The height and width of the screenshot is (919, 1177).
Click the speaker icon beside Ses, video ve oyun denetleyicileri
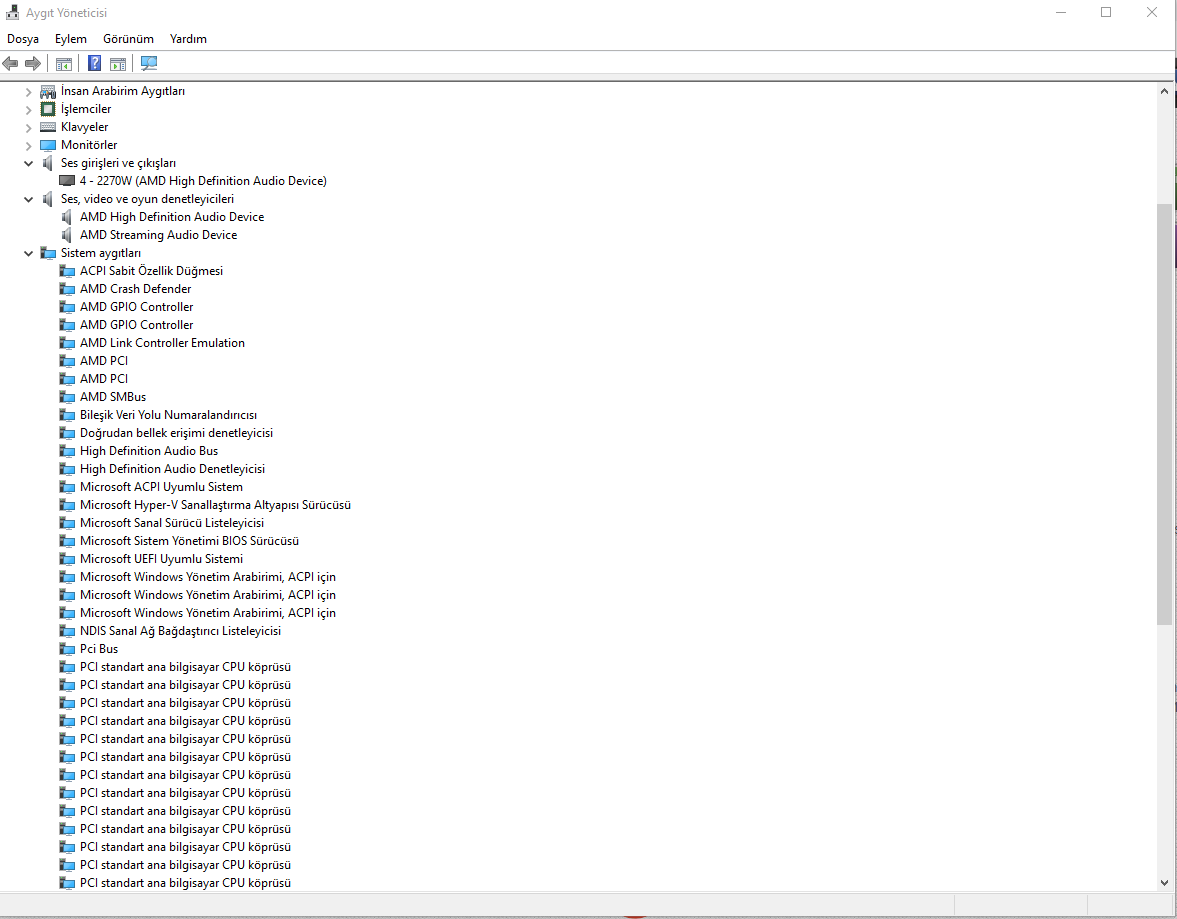coord(48,199)
